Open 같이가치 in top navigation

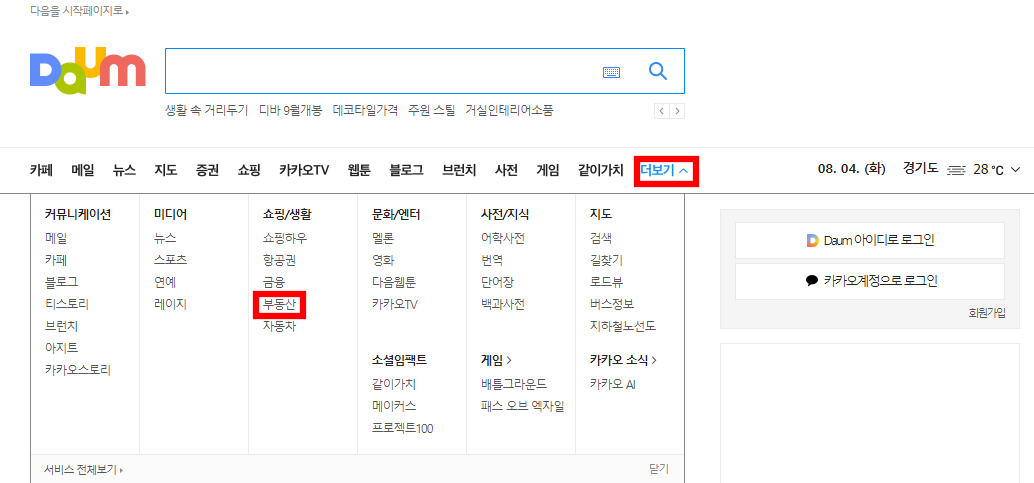pos(600,170)
